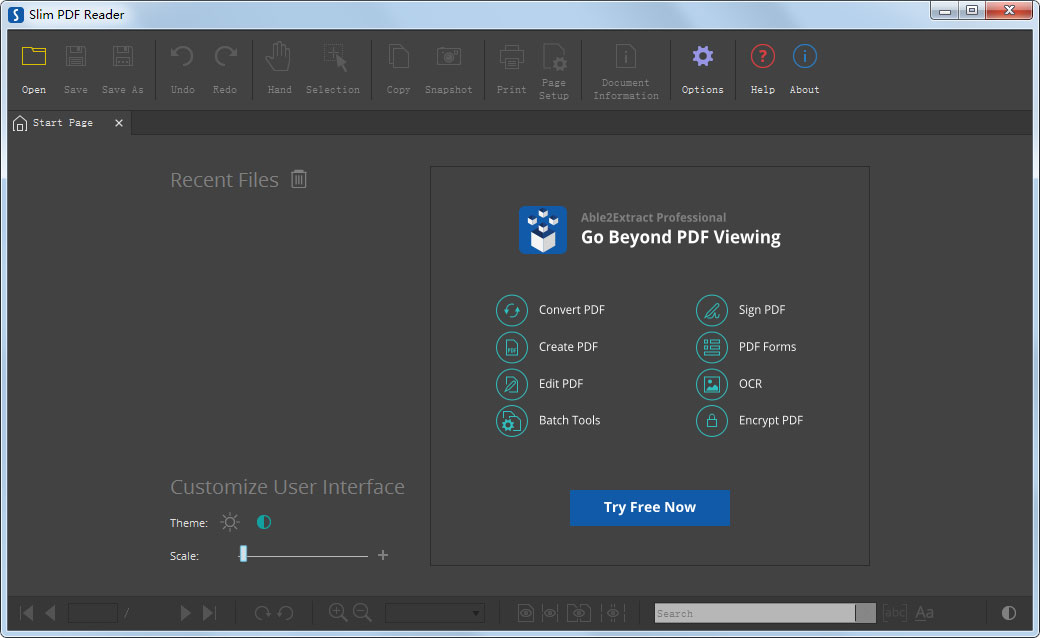This screenshot has width=1040, height=638.
Task: Clear Recent Files with trash icon
Action: tap(299, 179)
